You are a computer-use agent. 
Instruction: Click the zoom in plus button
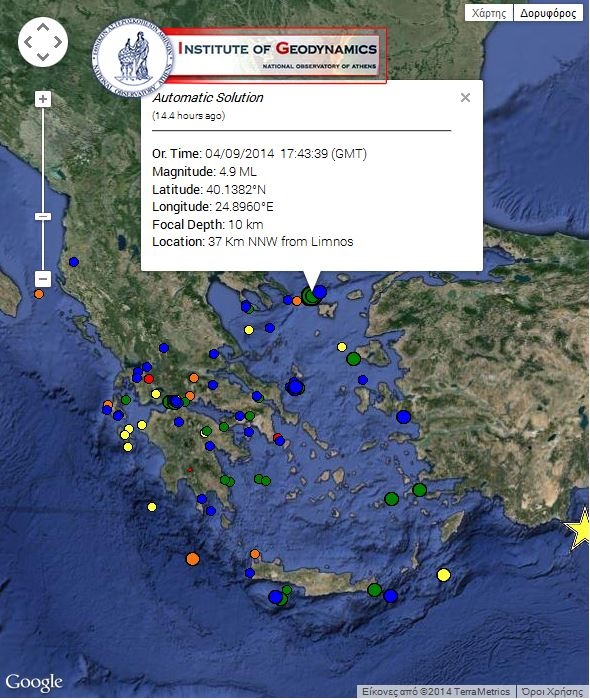tap(43, 99)
